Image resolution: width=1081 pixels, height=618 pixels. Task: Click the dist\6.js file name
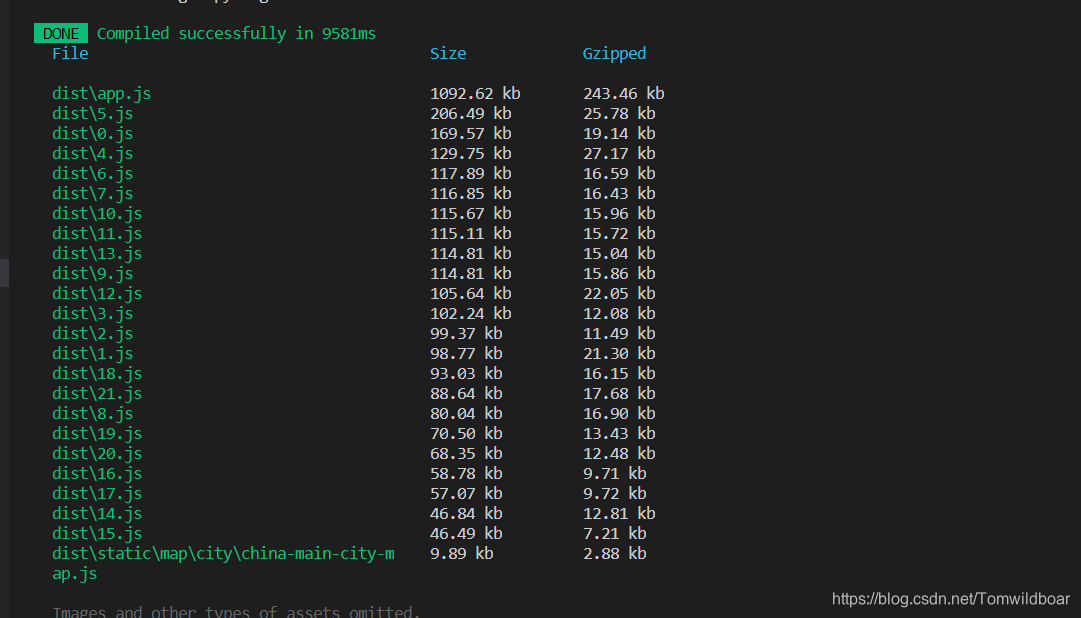(x=92, y=173)
